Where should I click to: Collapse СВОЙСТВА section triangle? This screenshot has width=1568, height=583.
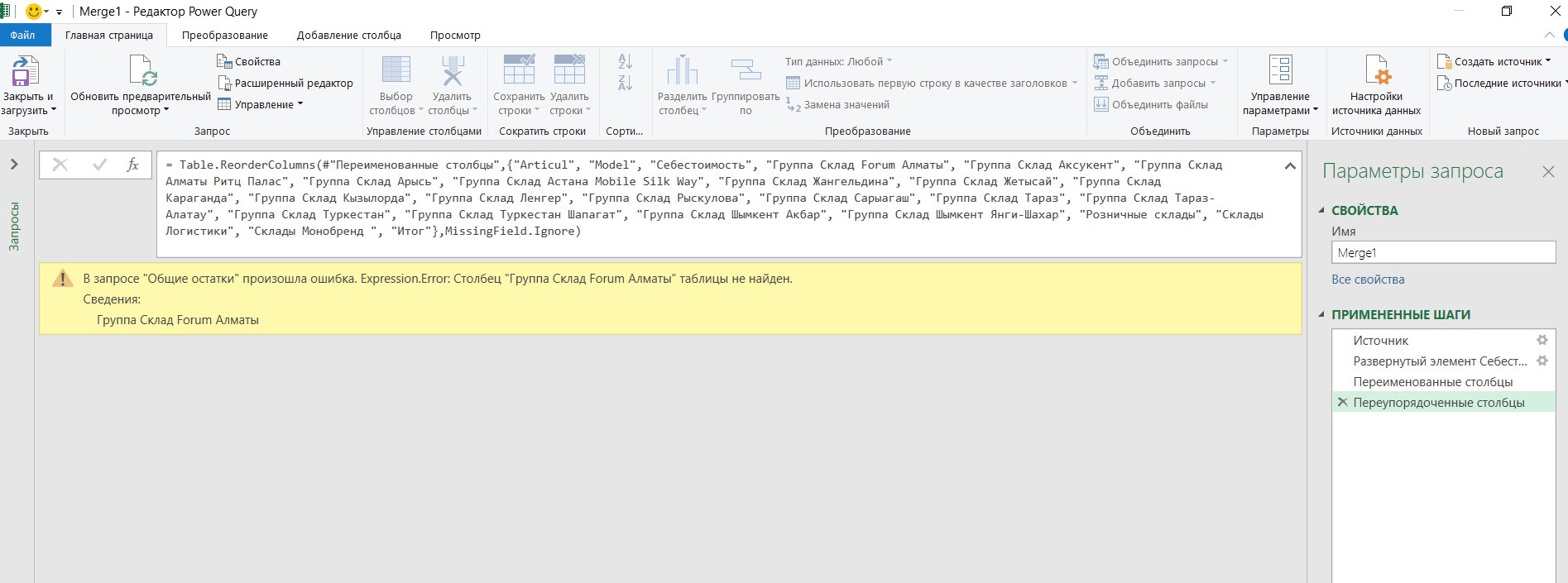[1322, 211]
